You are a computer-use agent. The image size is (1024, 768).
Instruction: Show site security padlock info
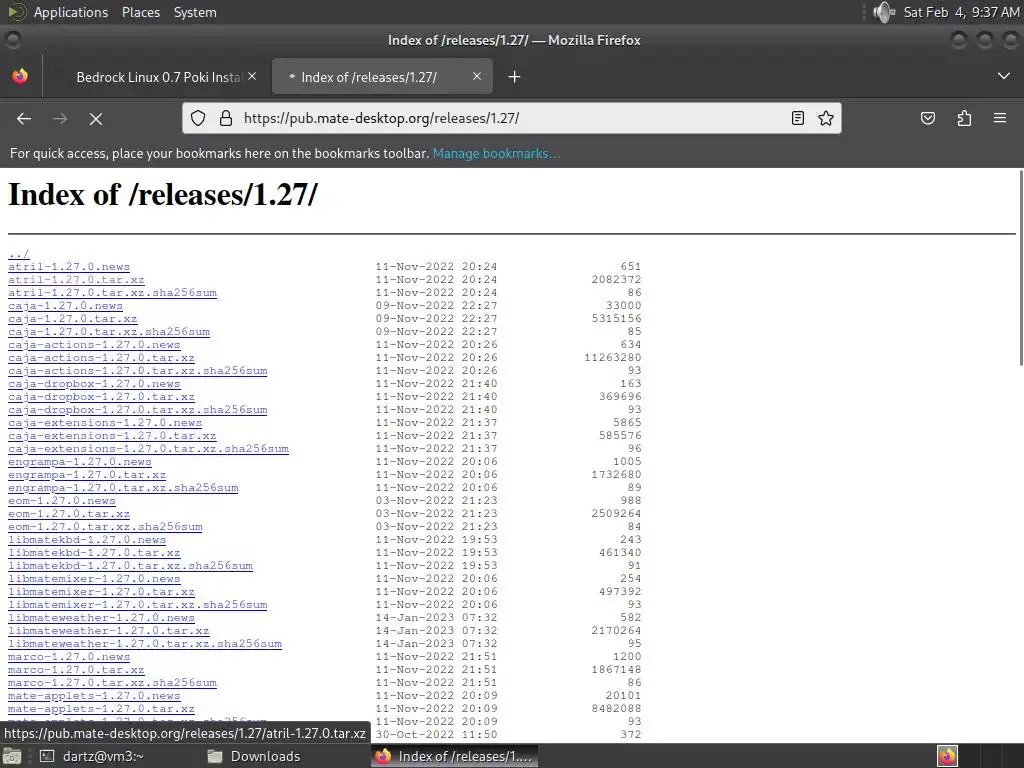click(x=226, y=118)
